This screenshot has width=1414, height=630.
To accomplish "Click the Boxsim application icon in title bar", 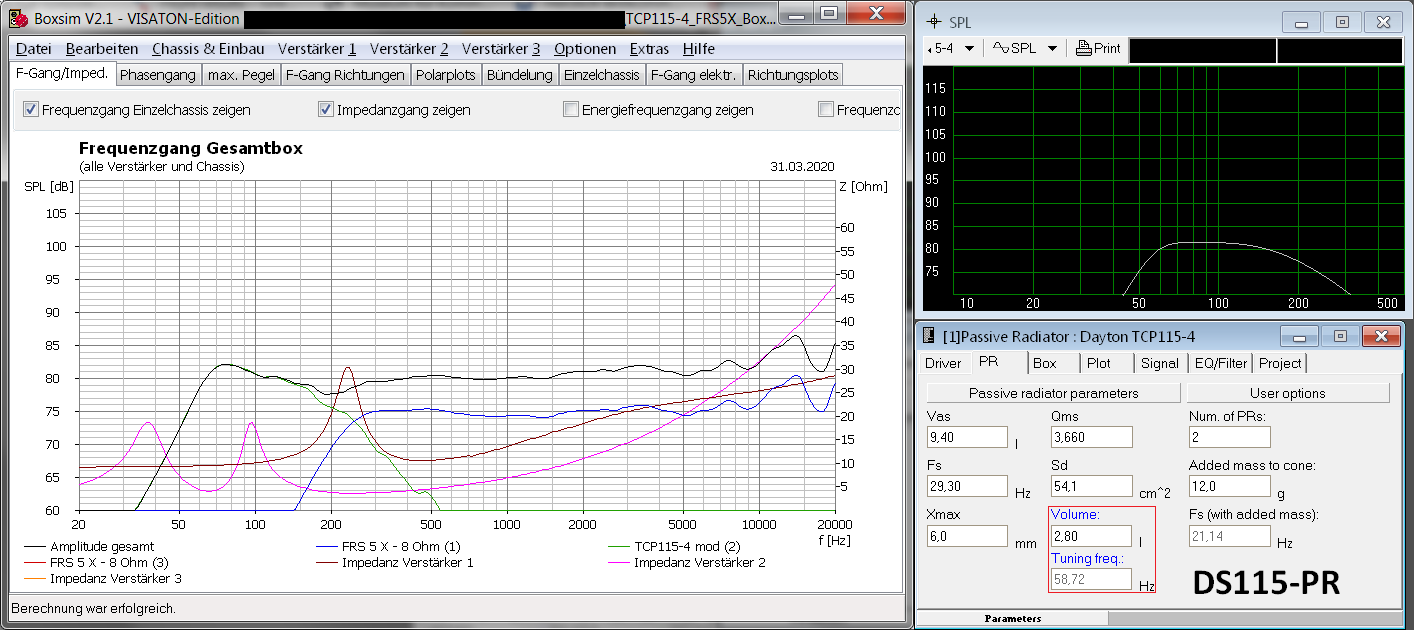I will [18, 18].
